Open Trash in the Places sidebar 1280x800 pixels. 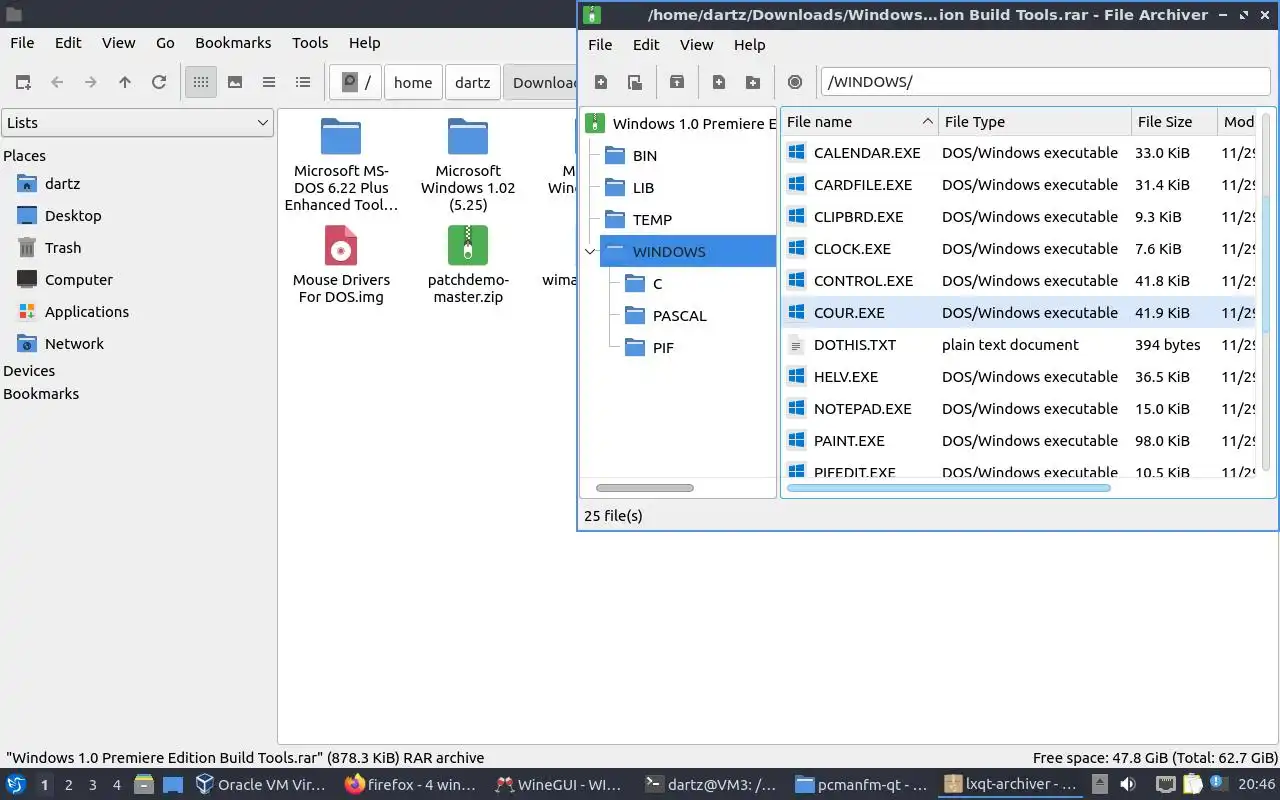tap(63, 248)
